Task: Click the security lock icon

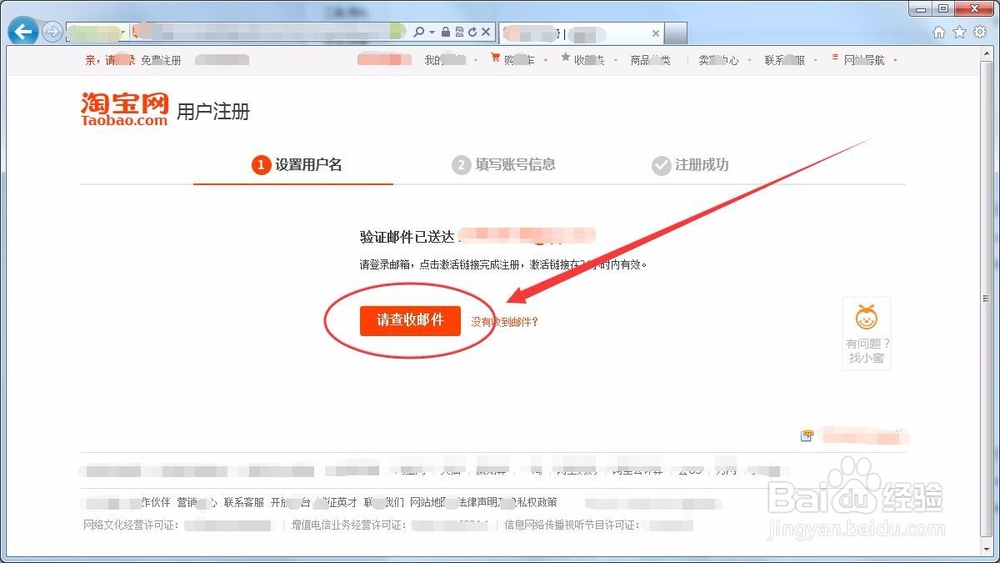Action: click(x=446, y=32)
